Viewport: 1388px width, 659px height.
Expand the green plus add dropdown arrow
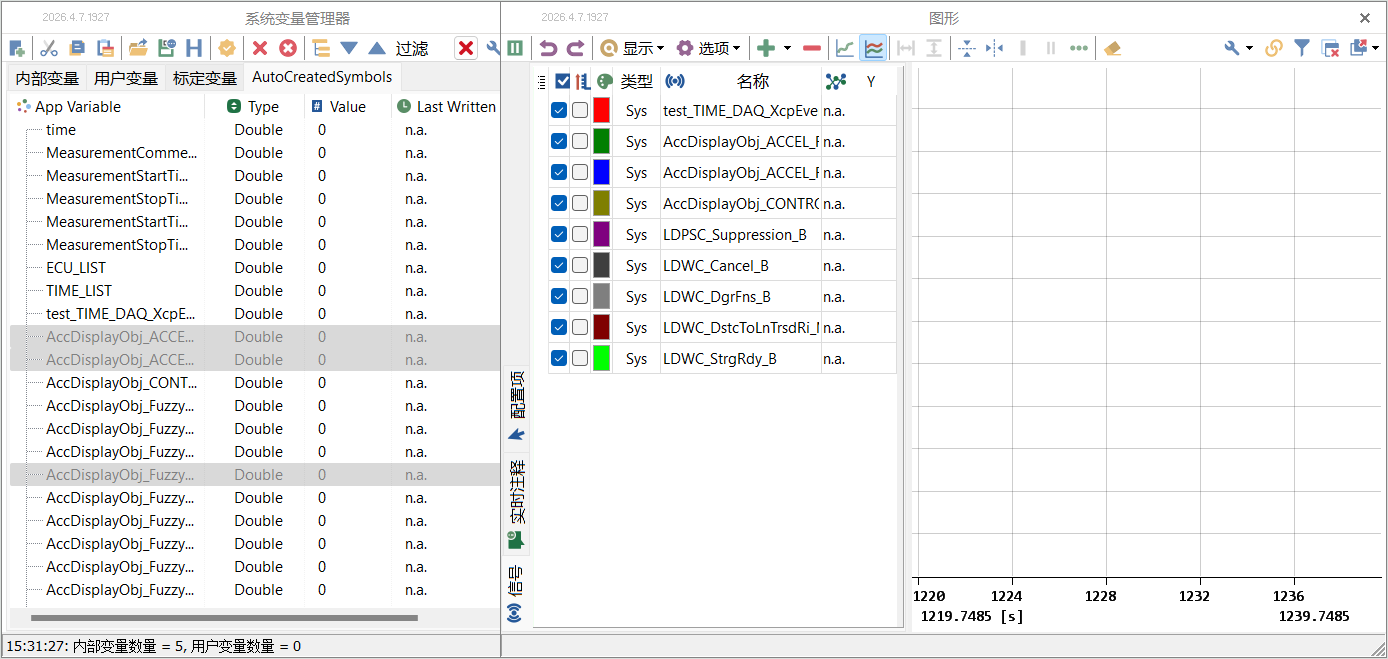point(787,48)
